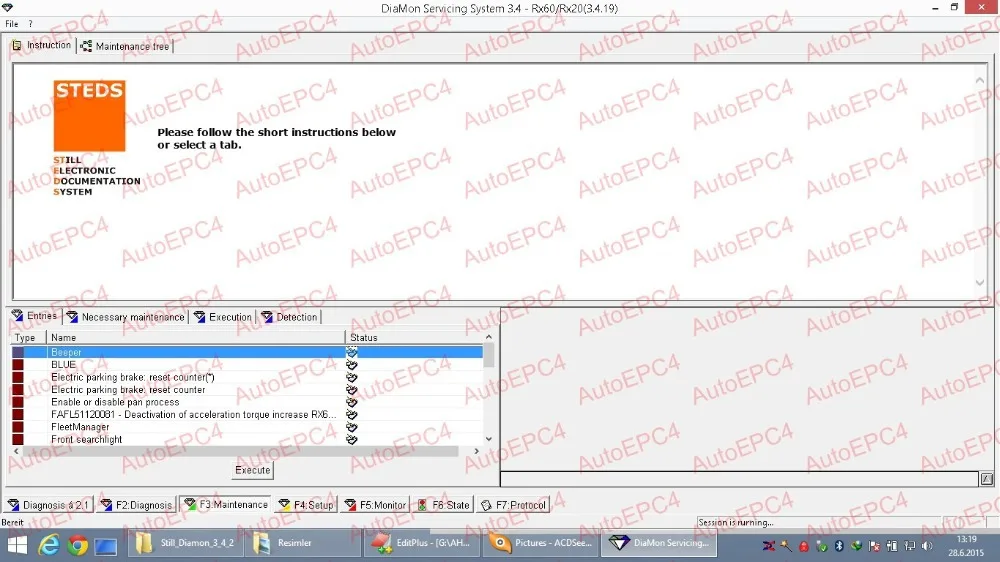Select the BLUE entry
Screen dimensions: 1000x562
(247, 364)
